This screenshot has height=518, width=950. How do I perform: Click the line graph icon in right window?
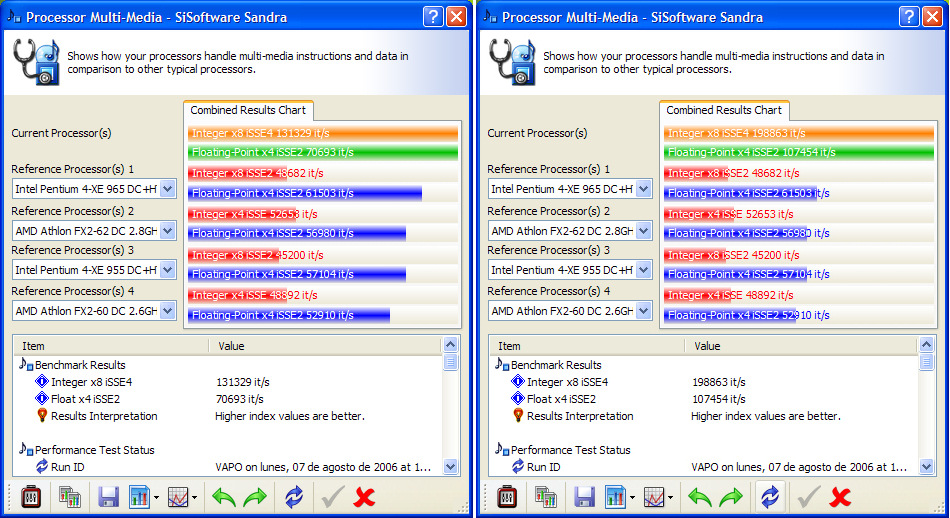click(x=655, y=497)
